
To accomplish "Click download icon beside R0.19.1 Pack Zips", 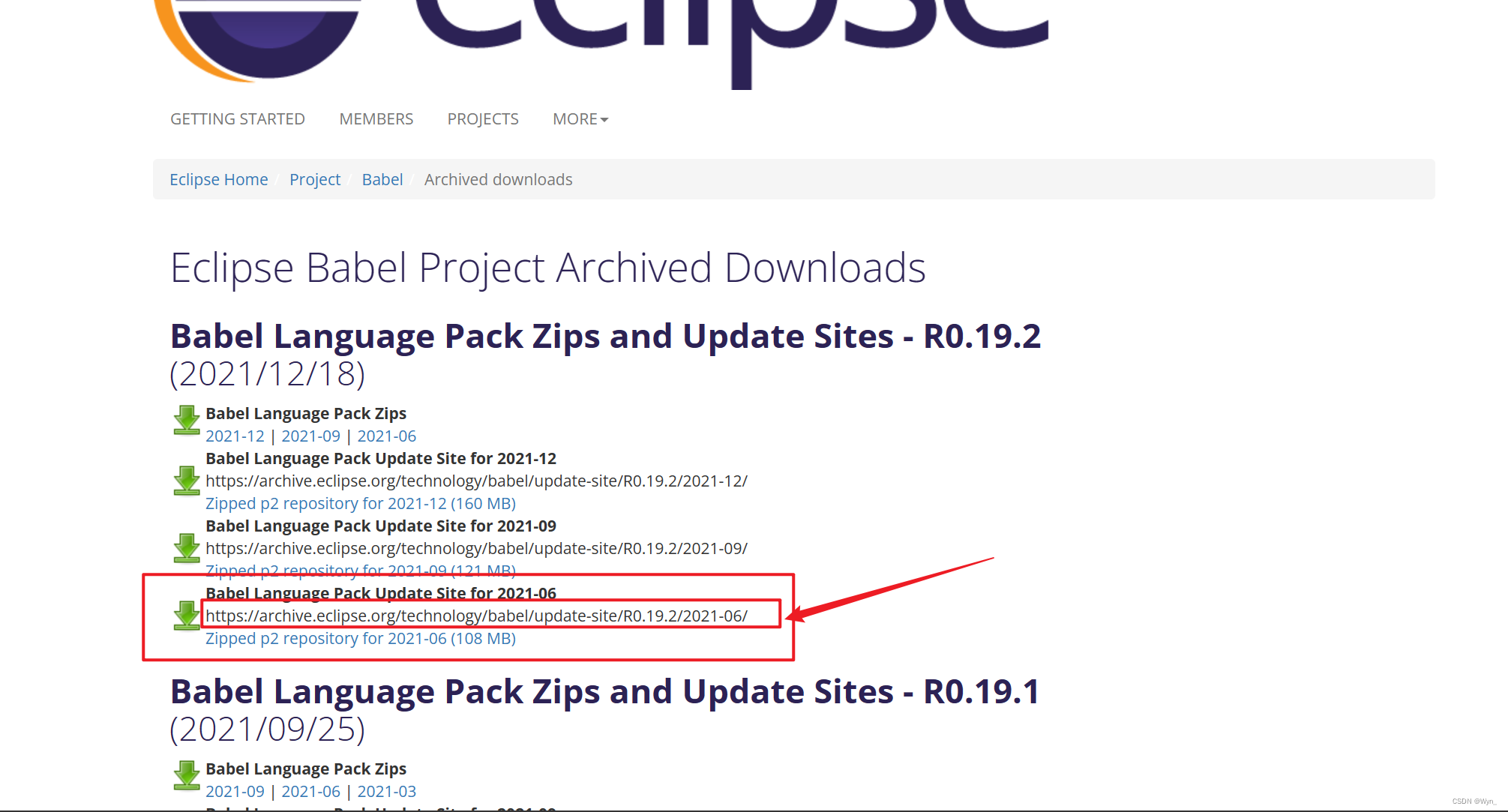I will click(187, 775).
